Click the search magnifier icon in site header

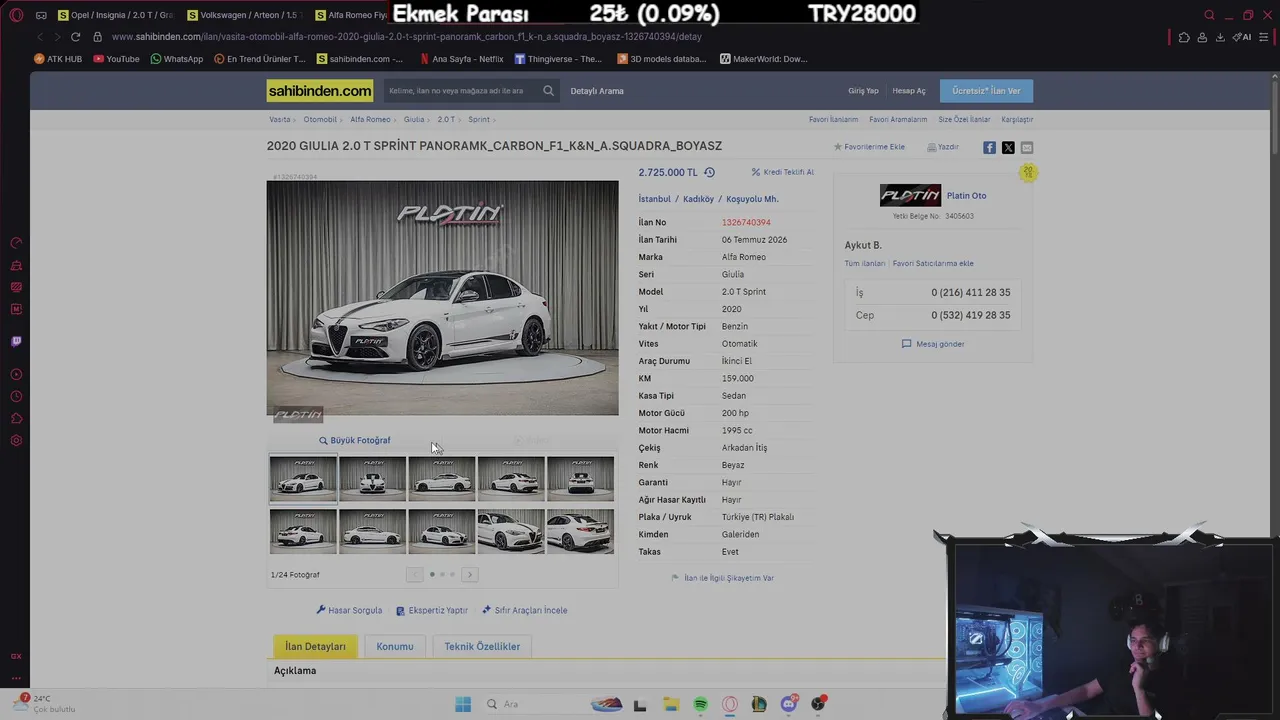tap(548, 91)
